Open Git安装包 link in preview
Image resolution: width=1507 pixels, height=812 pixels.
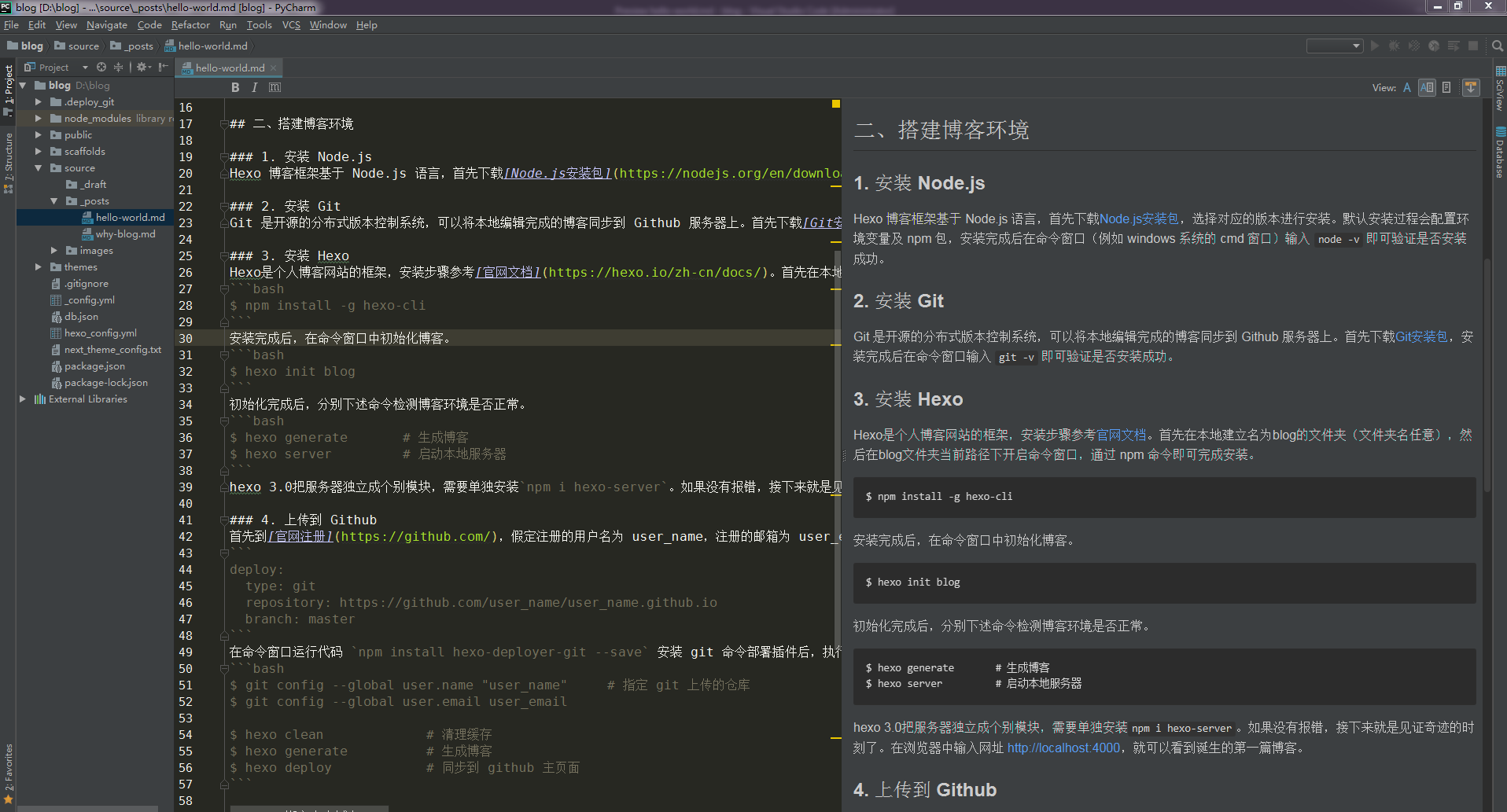point(1421,336)
